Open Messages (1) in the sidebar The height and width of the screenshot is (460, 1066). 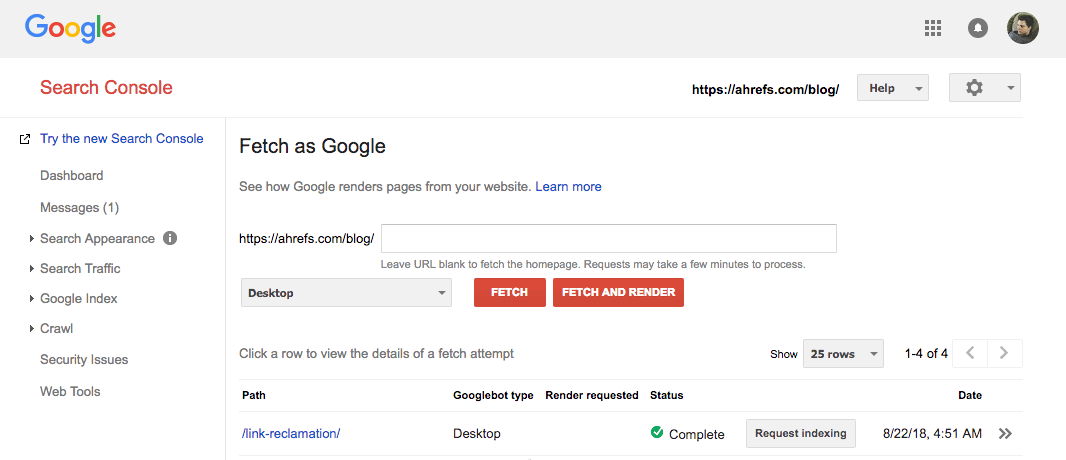click(79, 207)
